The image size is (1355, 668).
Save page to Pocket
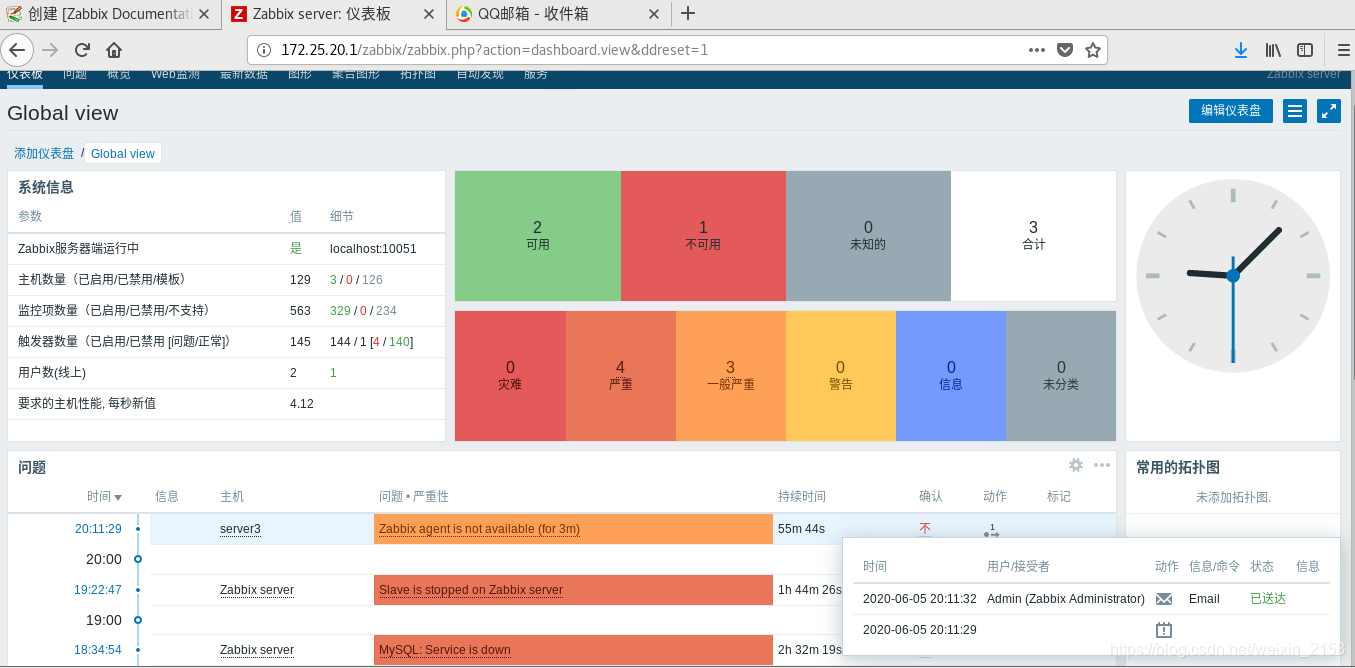(1066, 50)
